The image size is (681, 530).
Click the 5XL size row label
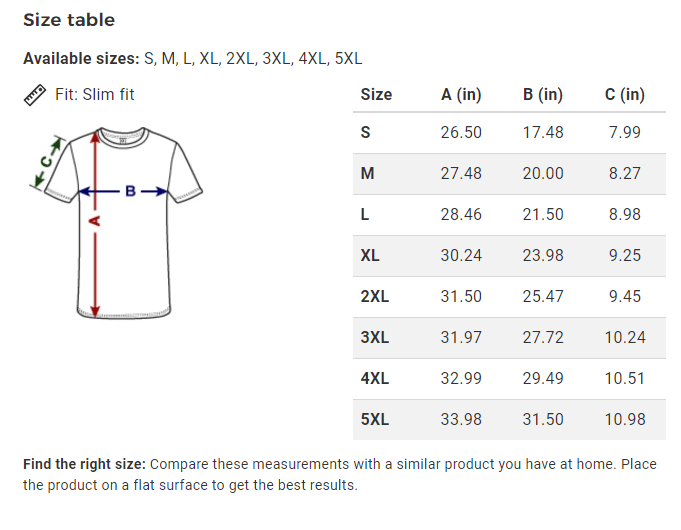point(374,419)
